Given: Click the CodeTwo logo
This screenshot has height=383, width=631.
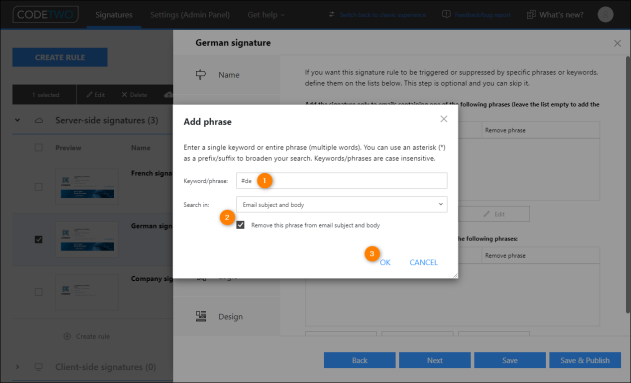Looking at the screenshot, I should click(x=45, y=14).
